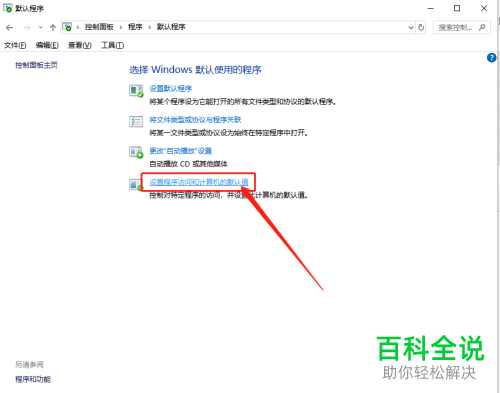The width and height of the screenshot is (500, 393).
Task: Click the program access defaults icon
Action: [135, 184]
